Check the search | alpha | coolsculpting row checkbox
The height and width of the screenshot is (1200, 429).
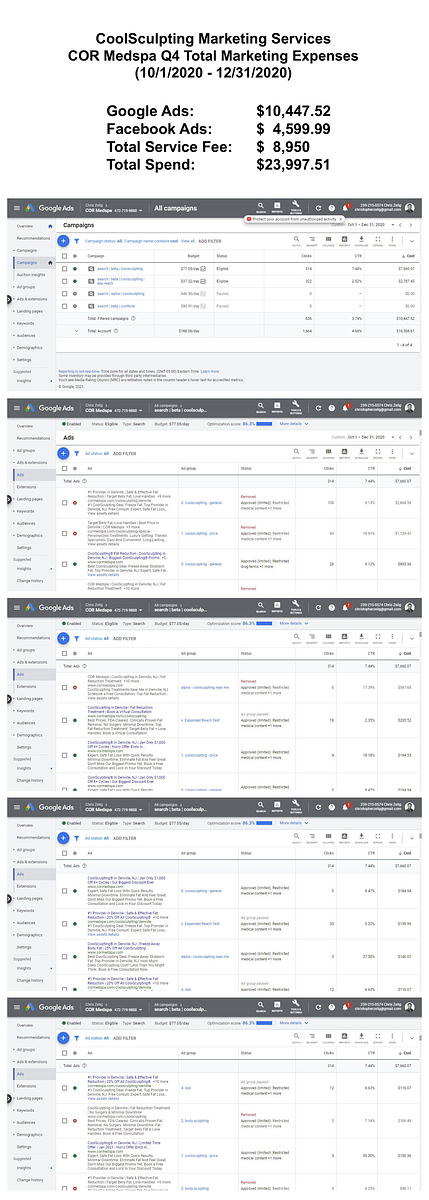coord(64,293)
